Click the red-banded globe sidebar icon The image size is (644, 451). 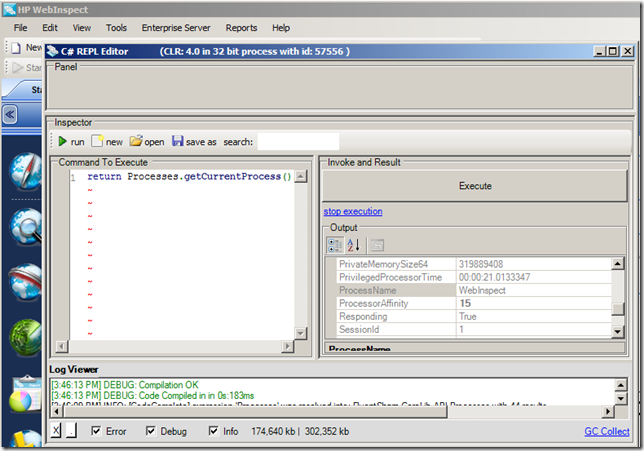pyautogui.click(x=25, y=282)
